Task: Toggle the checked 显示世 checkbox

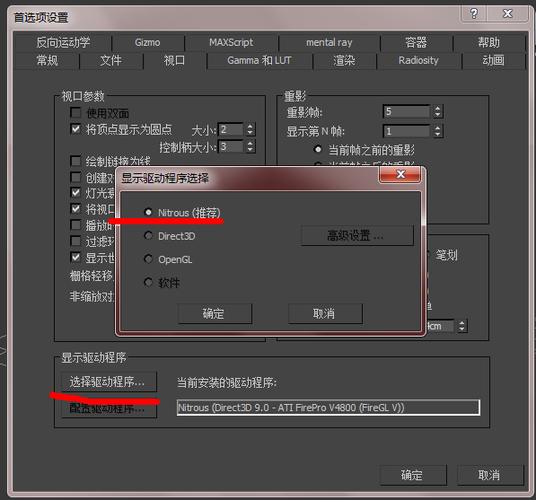Action: 75,257
